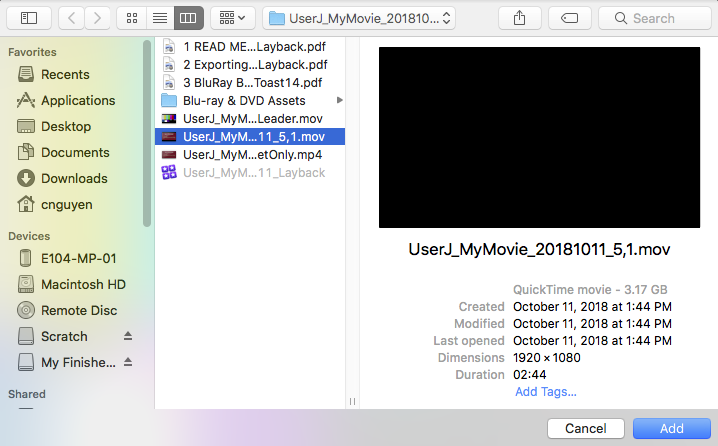The width and height of the screenshot is (718, 446).
Task: Select Remote Disc in the sidebar
Action: [79, 310]
